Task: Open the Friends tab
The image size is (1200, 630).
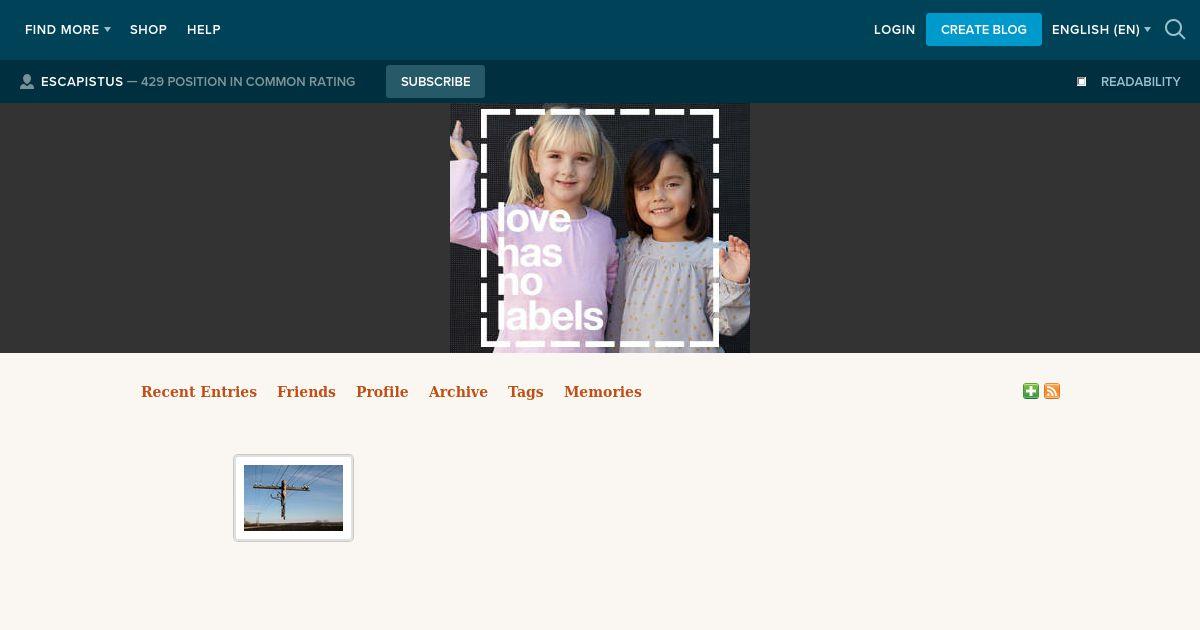Action: pos(306,392)
